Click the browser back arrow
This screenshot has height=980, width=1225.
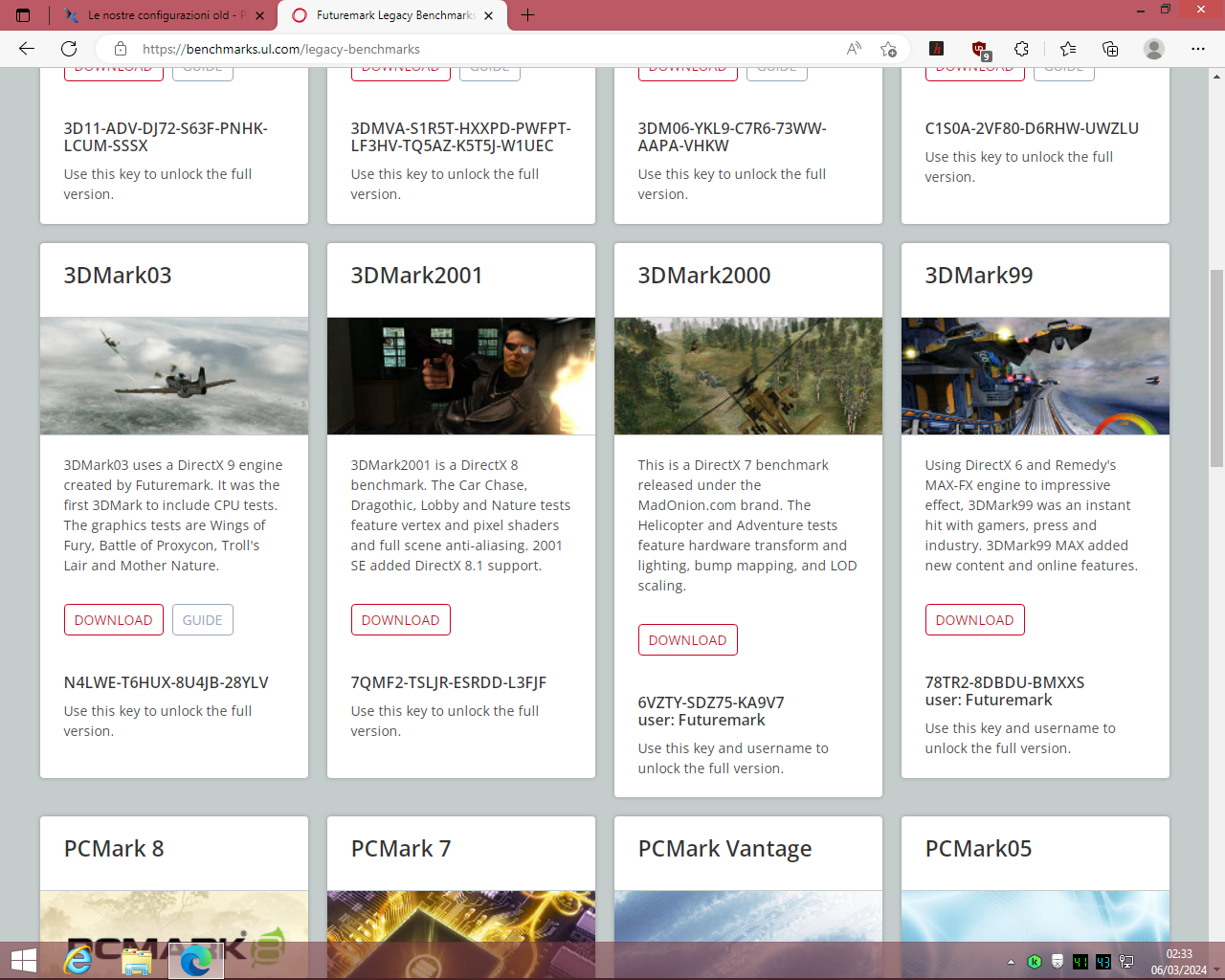point(27,49)
